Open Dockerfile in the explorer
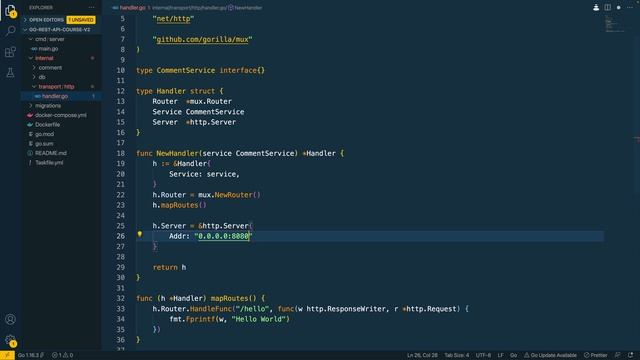 click(x=47, y=124)
